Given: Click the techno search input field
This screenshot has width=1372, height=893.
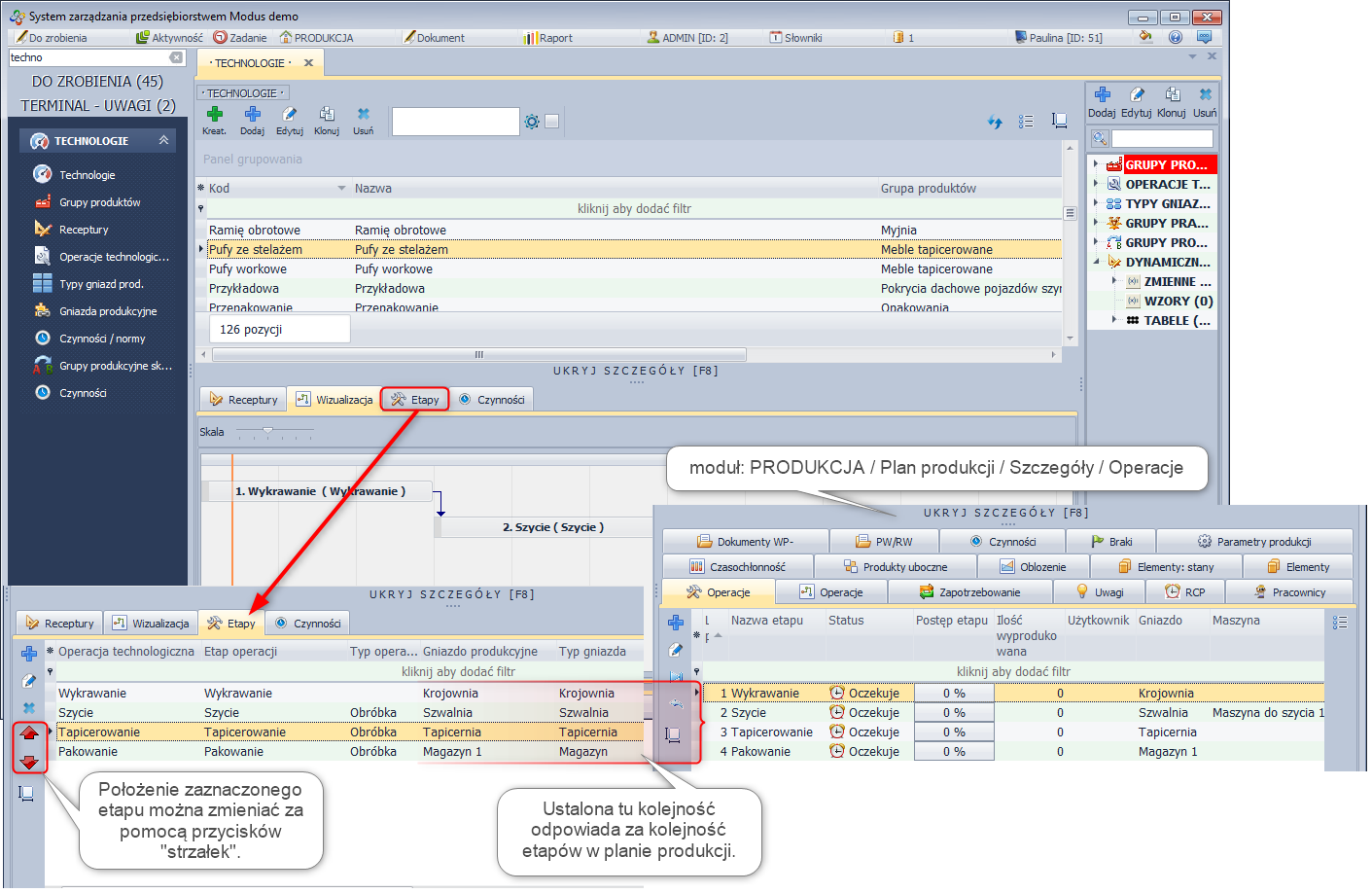Looking at the screenshot, I should point(88,57).
